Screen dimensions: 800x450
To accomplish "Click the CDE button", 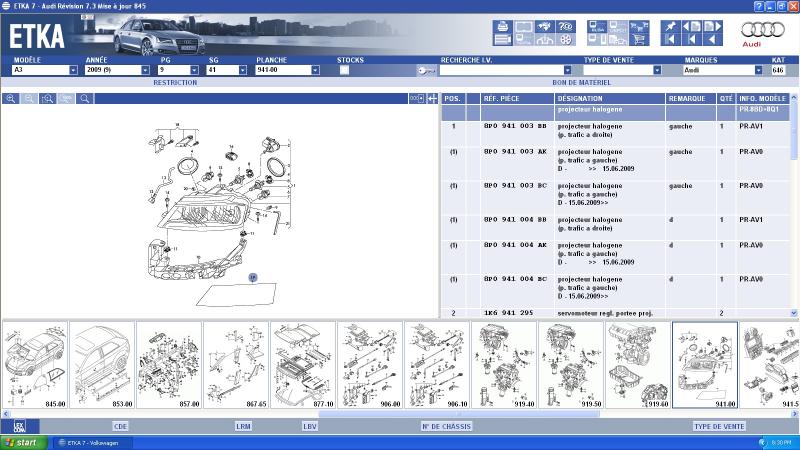I will 120,427.
